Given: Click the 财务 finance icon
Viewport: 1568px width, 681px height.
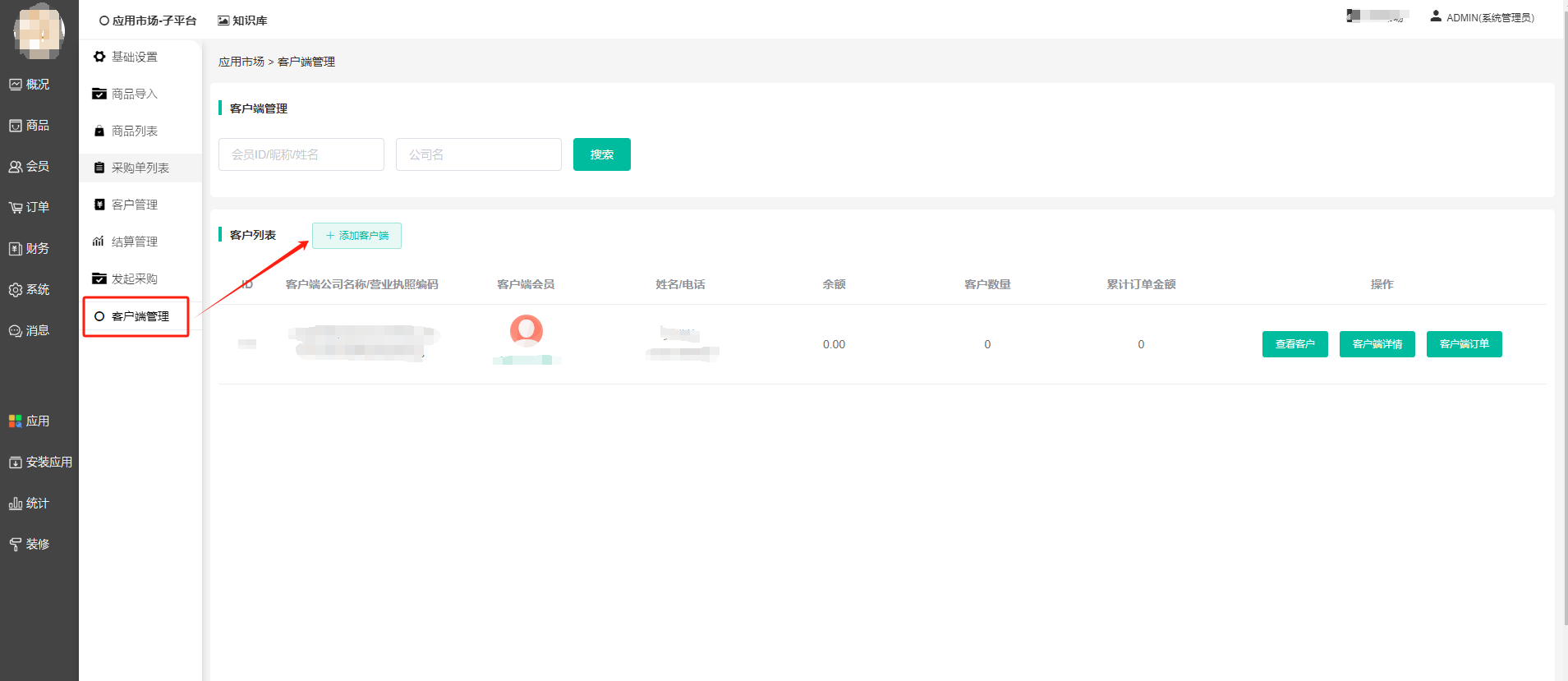Looking at the screenshot, I should point(16,249).
